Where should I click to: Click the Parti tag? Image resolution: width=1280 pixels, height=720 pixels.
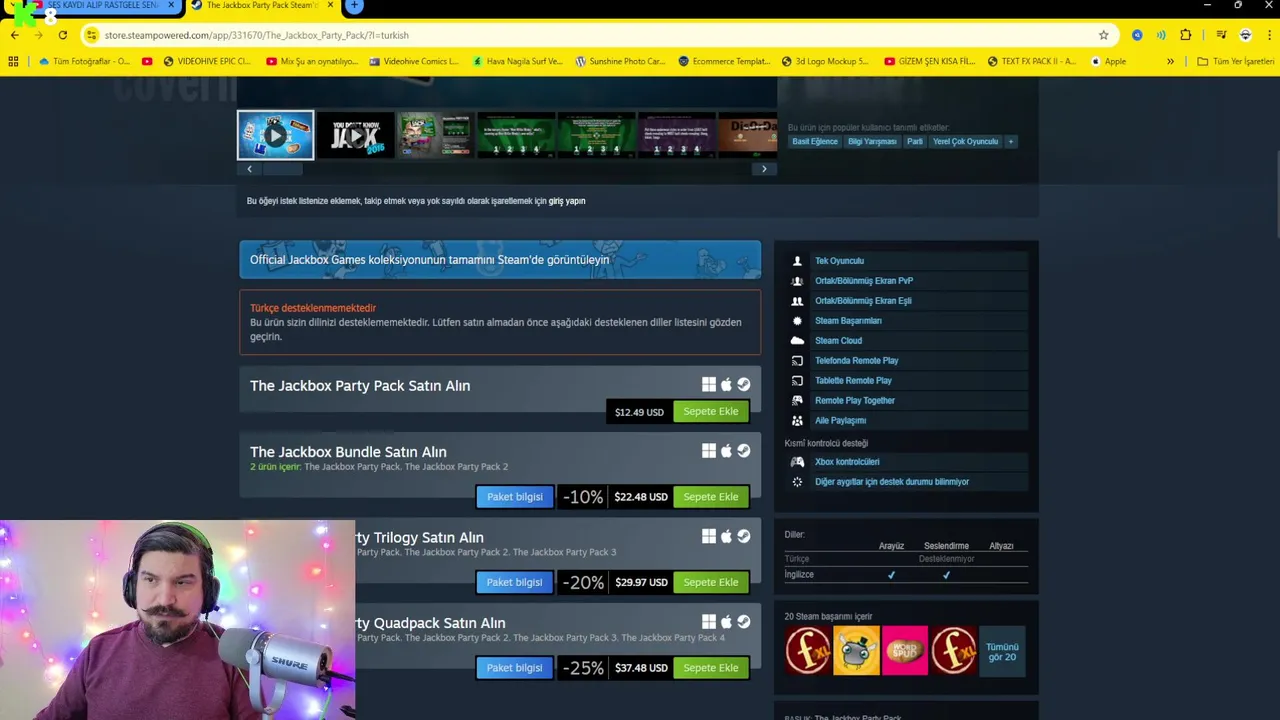click(915, 142)
